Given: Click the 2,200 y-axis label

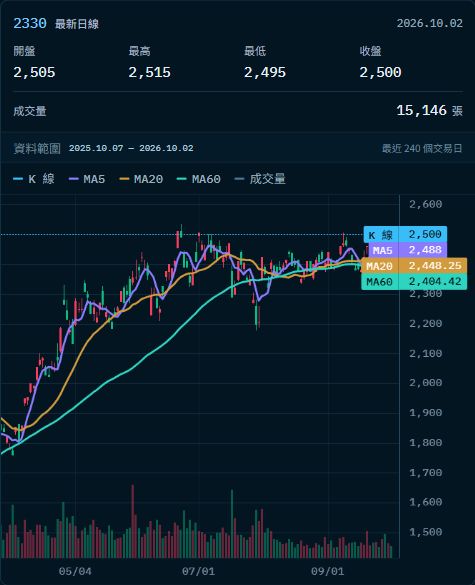Looking at the screenshot, I should (x=426, y=323).
